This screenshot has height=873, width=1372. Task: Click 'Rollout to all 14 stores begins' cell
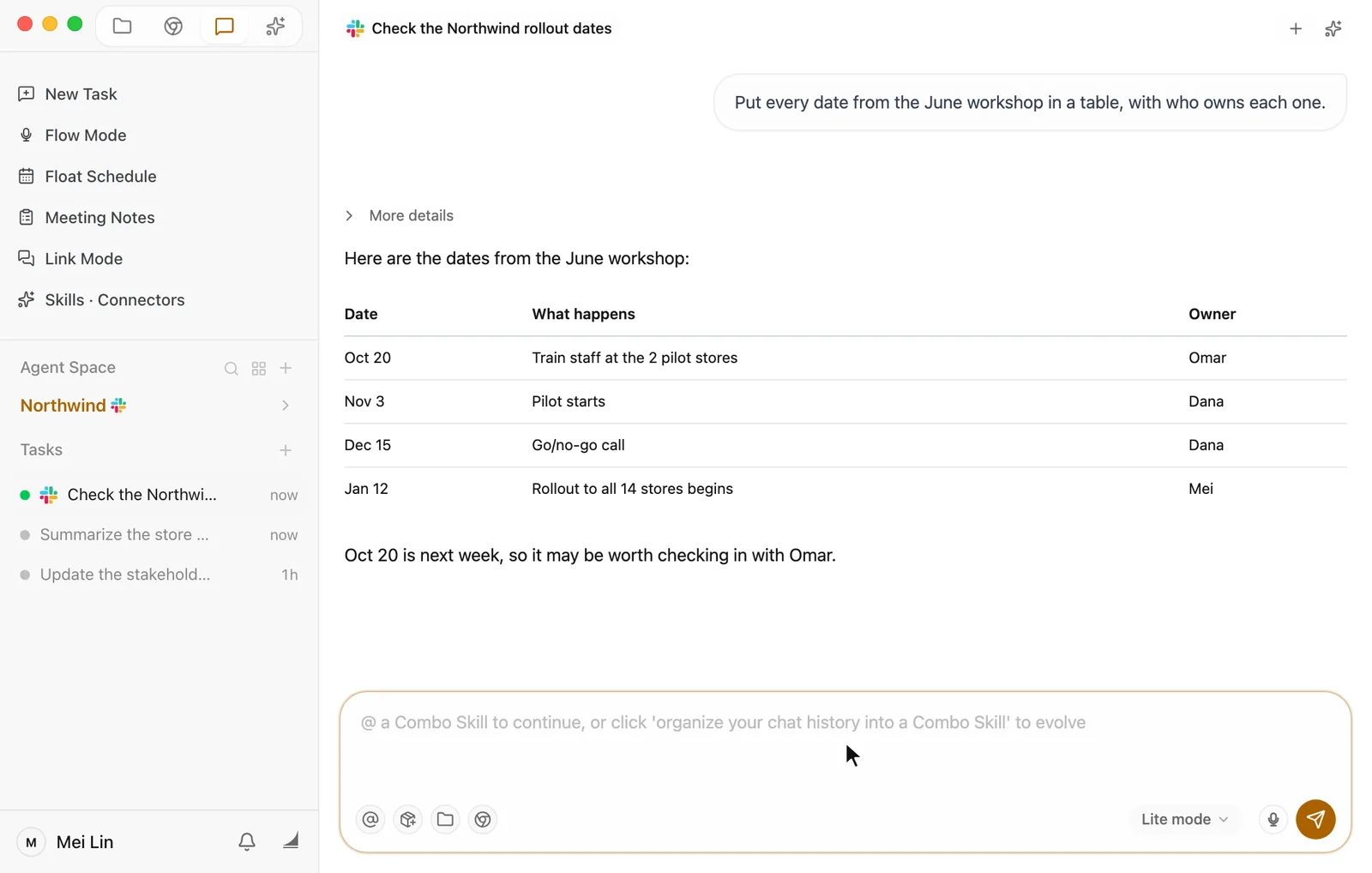pyautogui.click(x=632, y=489)
